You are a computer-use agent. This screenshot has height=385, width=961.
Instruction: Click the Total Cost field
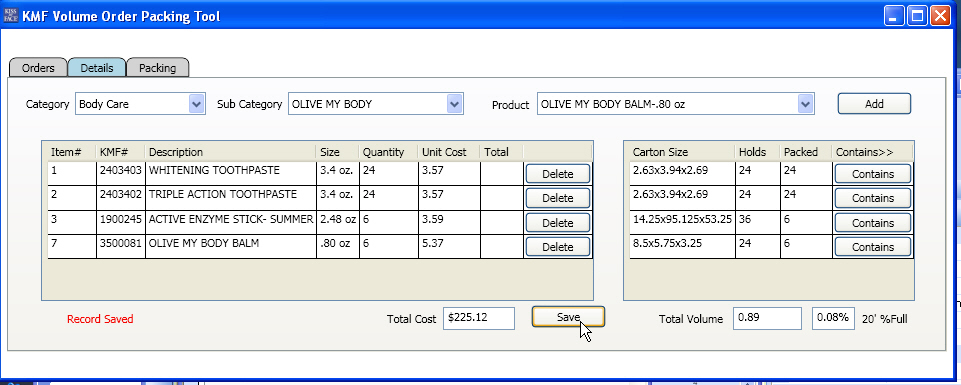click(x=479, y=318)
